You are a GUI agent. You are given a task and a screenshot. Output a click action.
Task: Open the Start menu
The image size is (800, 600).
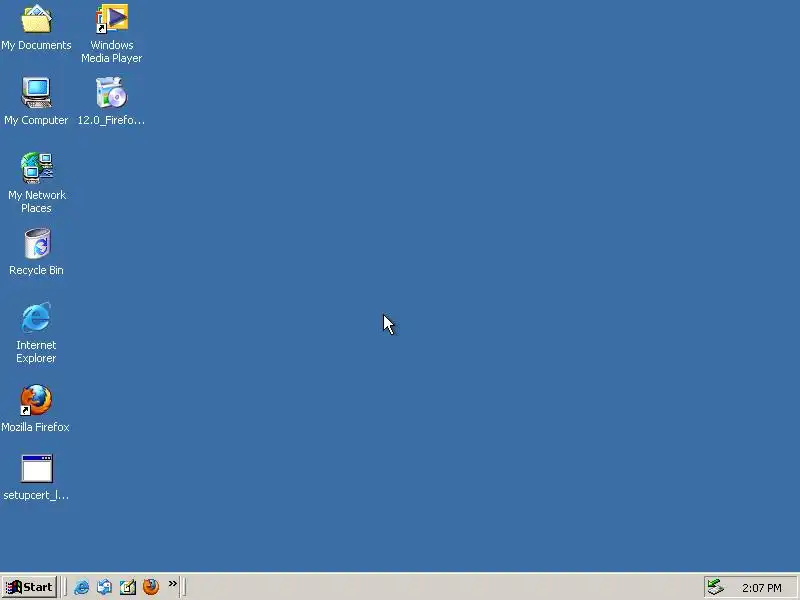click(29, 587)
